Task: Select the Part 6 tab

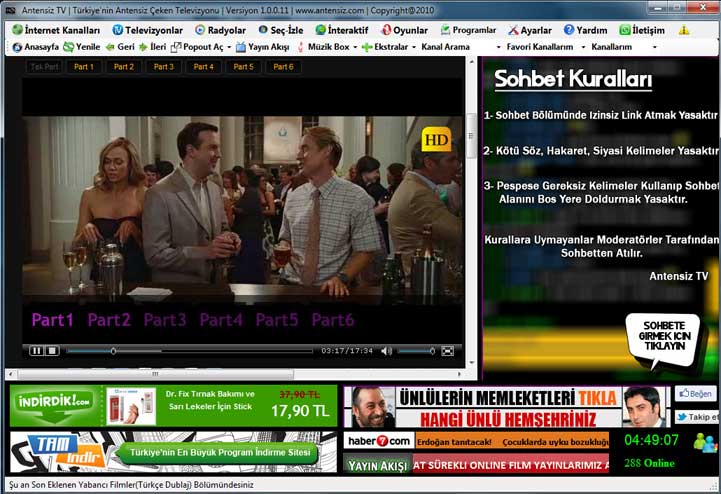Action: 283,67
